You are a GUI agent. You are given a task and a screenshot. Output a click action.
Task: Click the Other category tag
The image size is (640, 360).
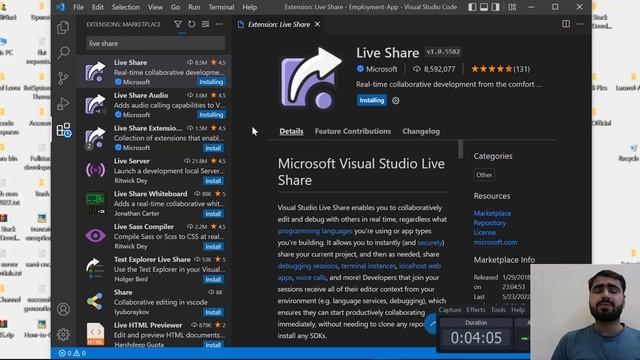(484, 175)
